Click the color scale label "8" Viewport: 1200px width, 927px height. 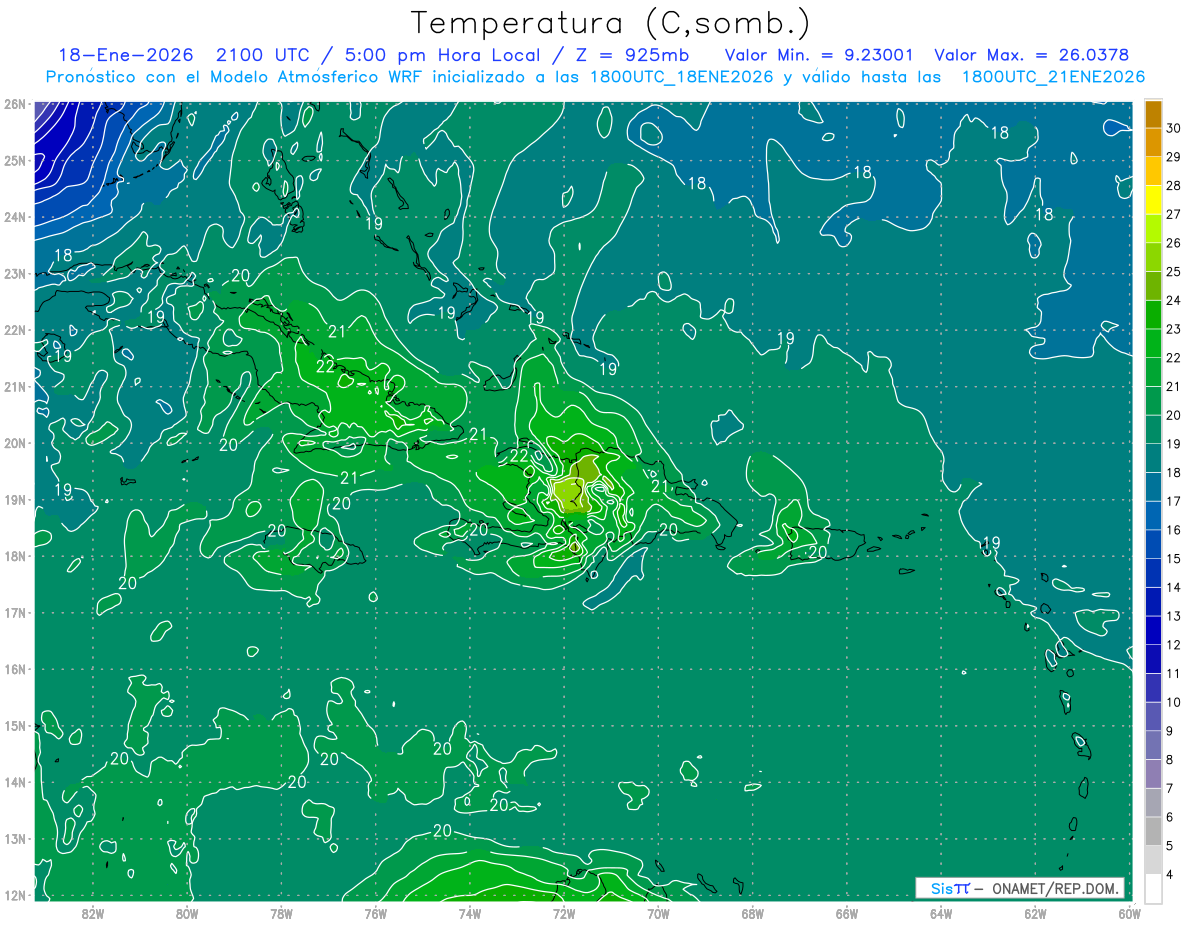pyautogui.click(x=1171, y=760)
